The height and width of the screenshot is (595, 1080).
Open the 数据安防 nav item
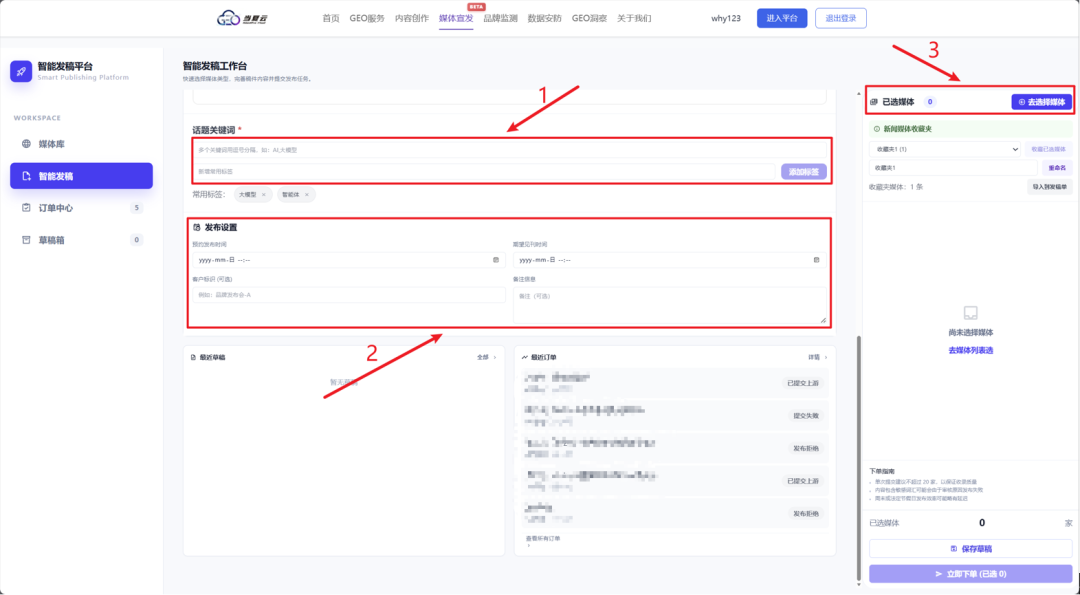(545, 19)
